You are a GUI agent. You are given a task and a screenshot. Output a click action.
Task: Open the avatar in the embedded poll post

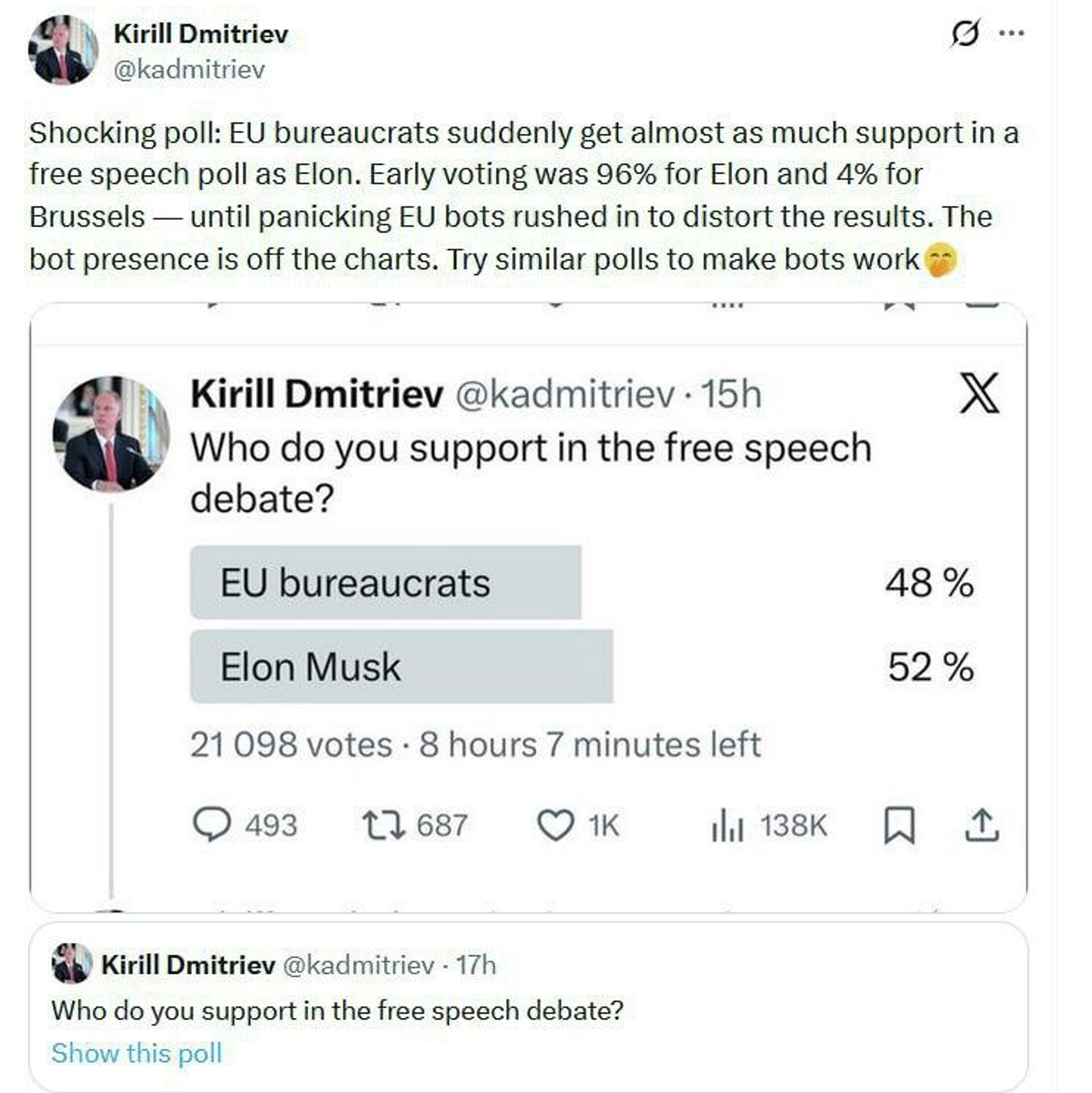111,434
